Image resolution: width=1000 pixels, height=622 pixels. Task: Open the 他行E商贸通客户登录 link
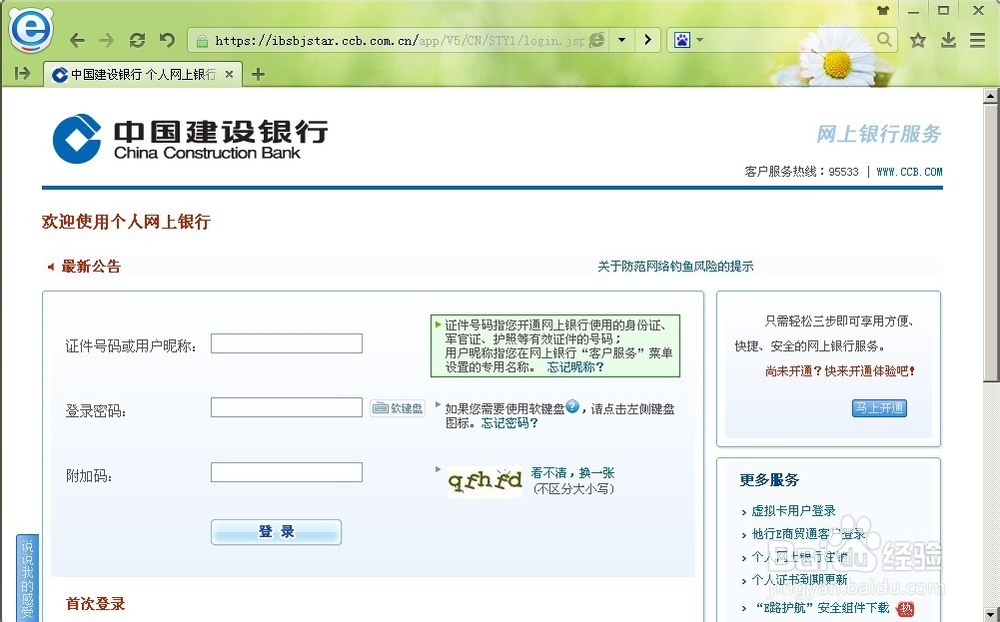[x=808, y=533]
